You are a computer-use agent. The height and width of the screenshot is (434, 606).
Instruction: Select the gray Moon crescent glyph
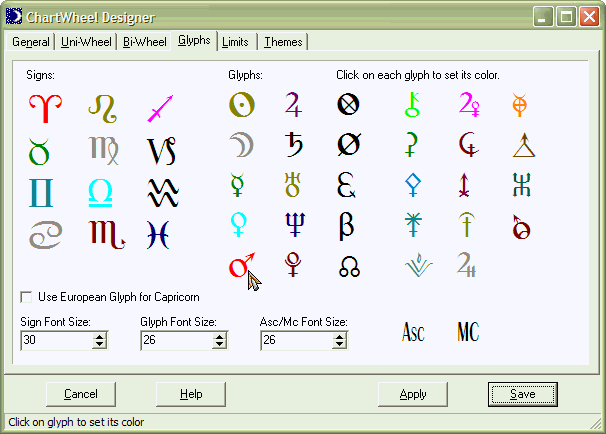tap(242, 145)
